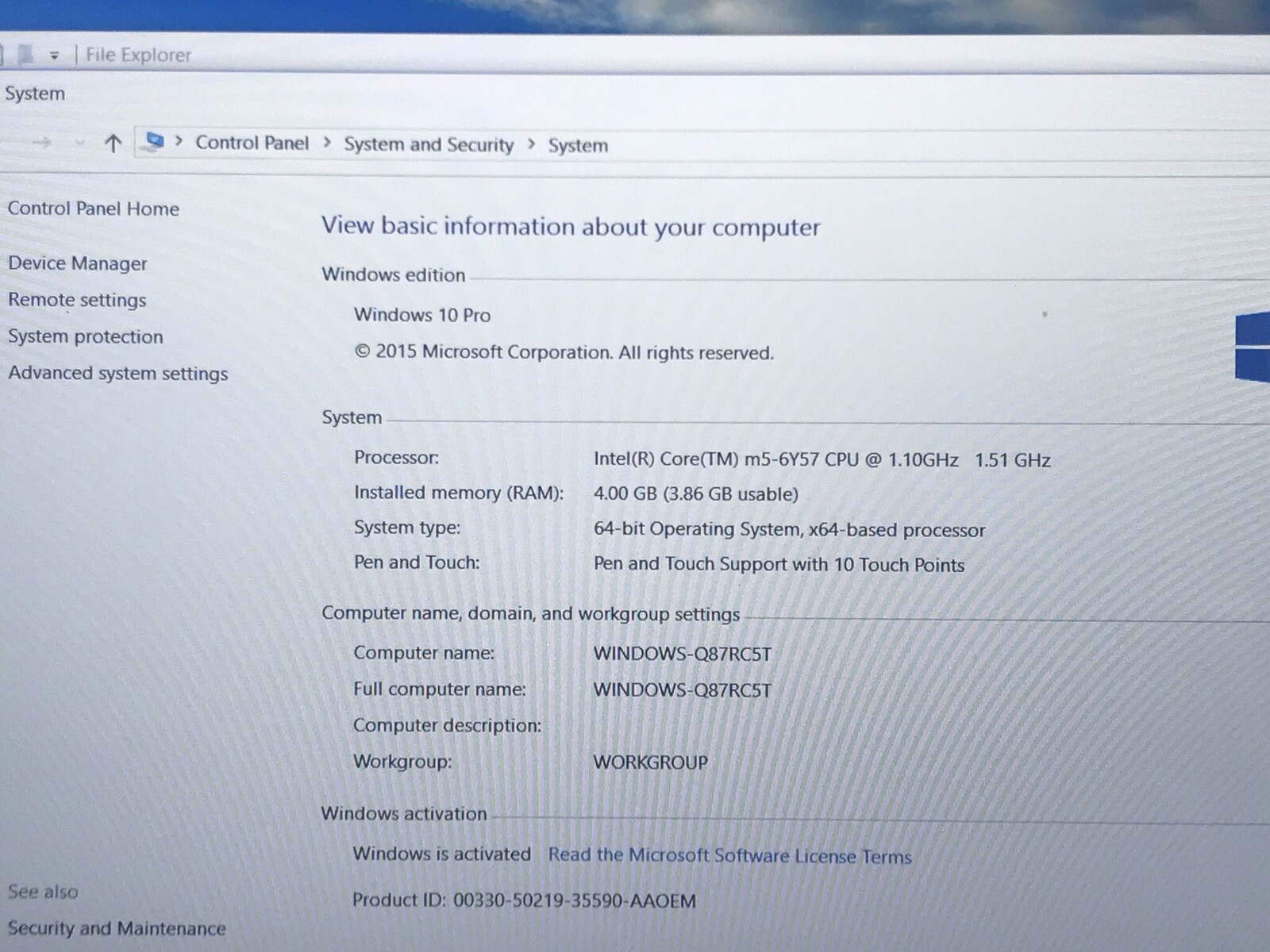The height and width of the screenshot is (952, 1270).
Task: Select '© 2015 Microsoft Corporation' copyright text
Action: point(483,352)
